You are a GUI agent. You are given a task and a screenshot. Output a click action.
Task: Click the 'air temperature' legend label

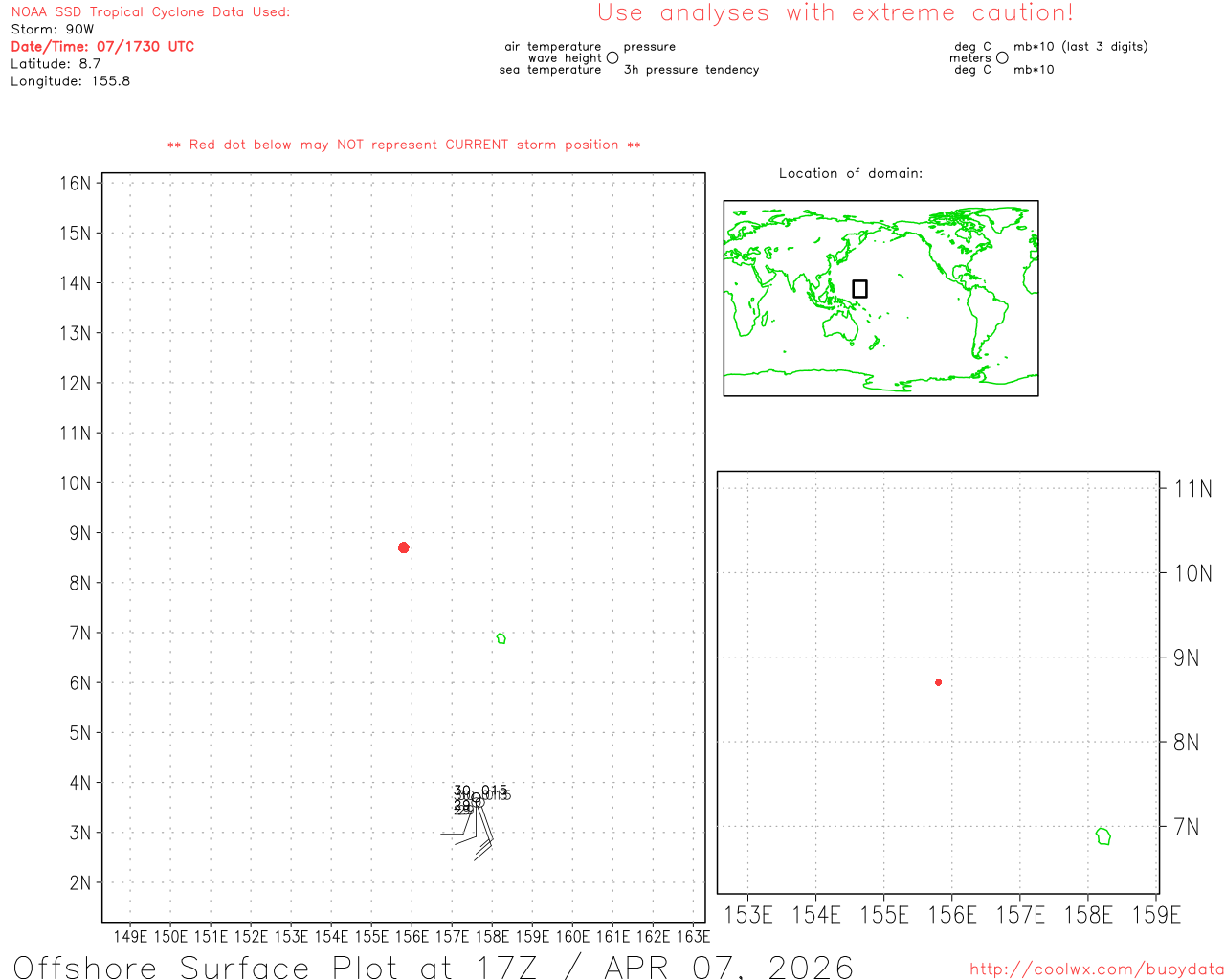click(553, 47)
